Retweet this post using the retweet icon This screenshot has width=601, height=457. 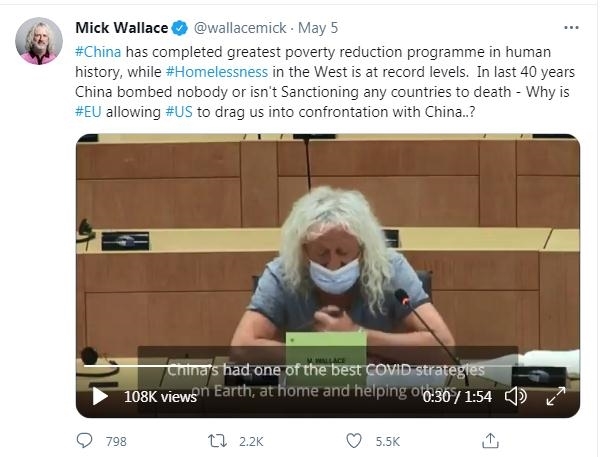217,441
